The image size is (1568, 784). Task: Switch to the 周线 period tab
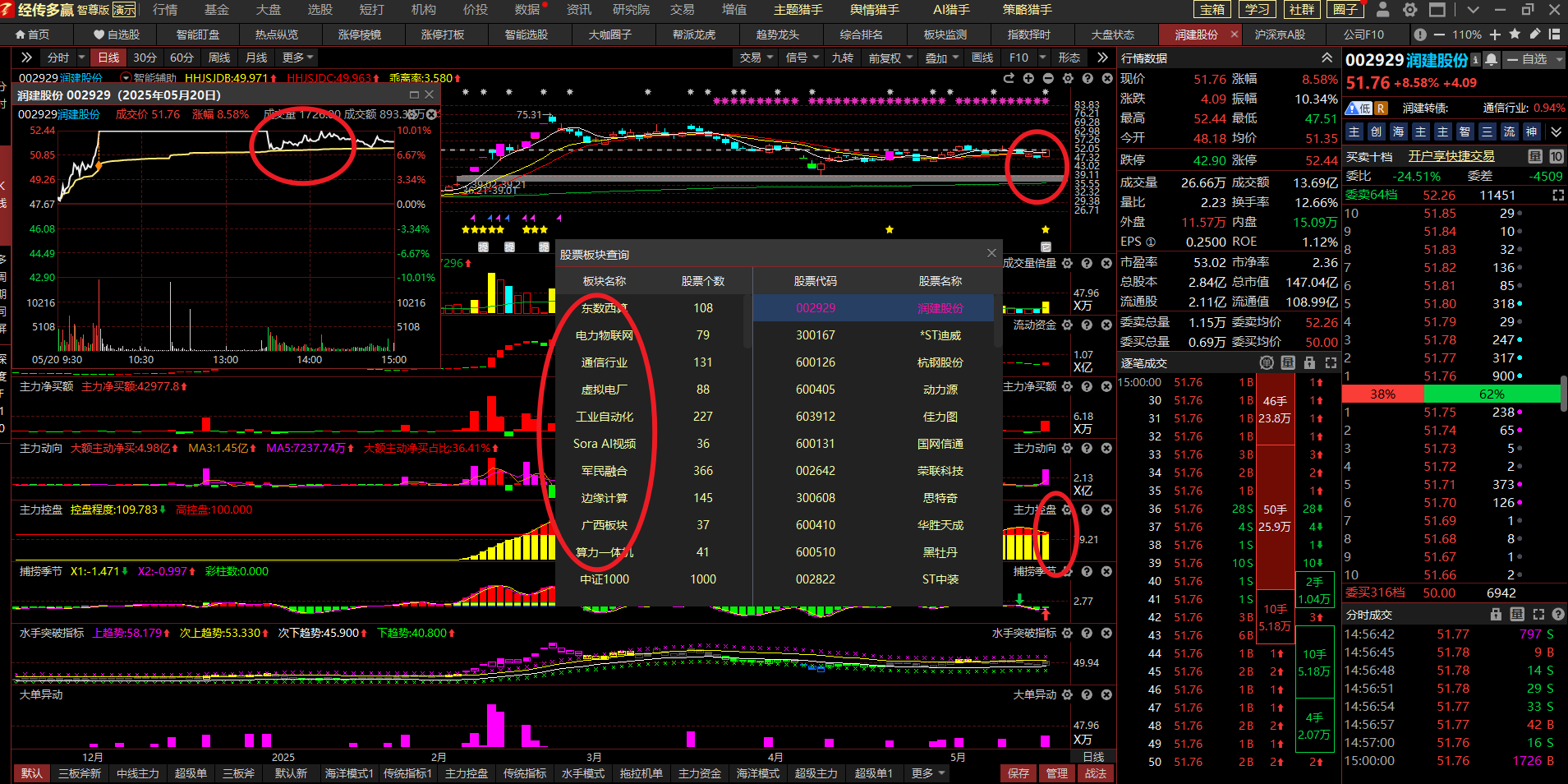tap(219, 58)
